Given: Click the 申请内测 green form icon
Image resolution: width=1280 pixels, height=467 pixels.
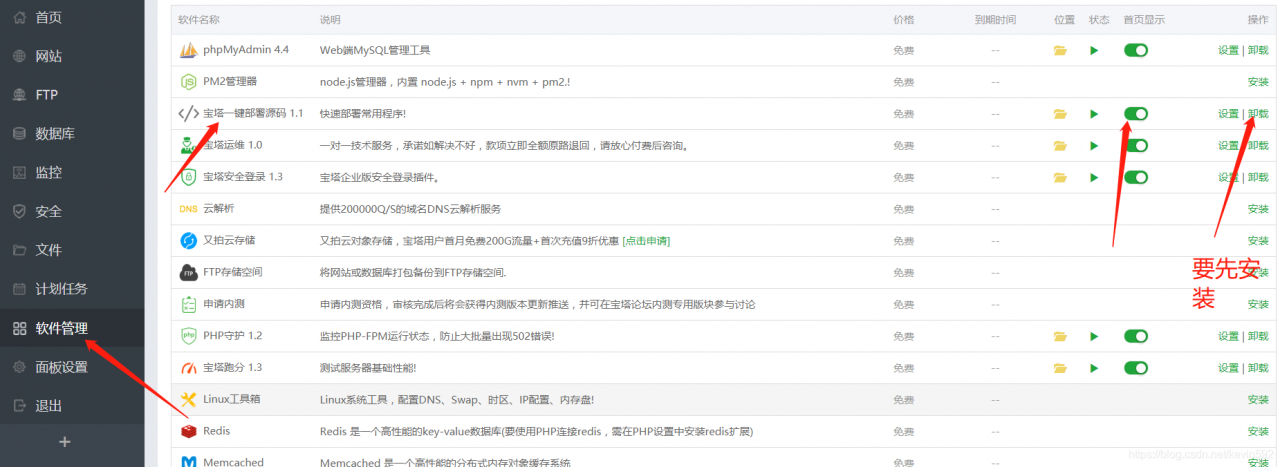Looking at the screenshot, I should point(188,304).
